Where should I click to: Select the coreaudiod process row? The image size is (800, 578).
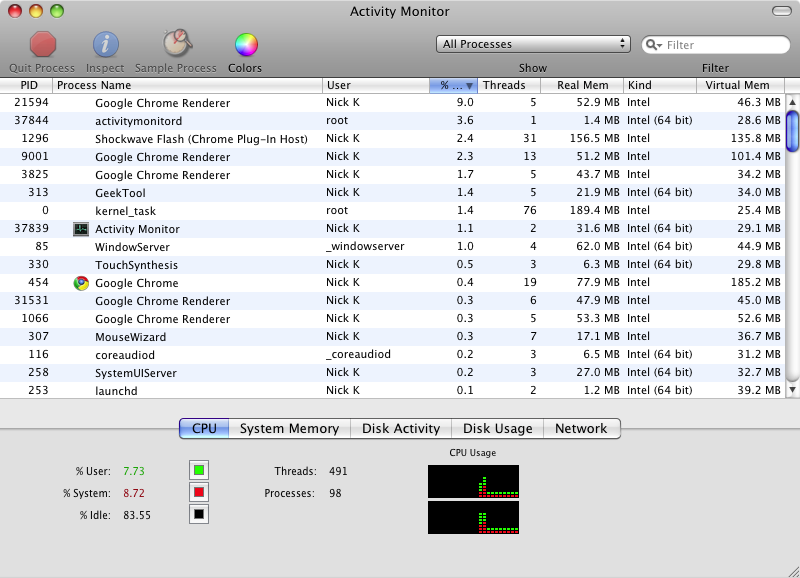[x=392, y=355]
